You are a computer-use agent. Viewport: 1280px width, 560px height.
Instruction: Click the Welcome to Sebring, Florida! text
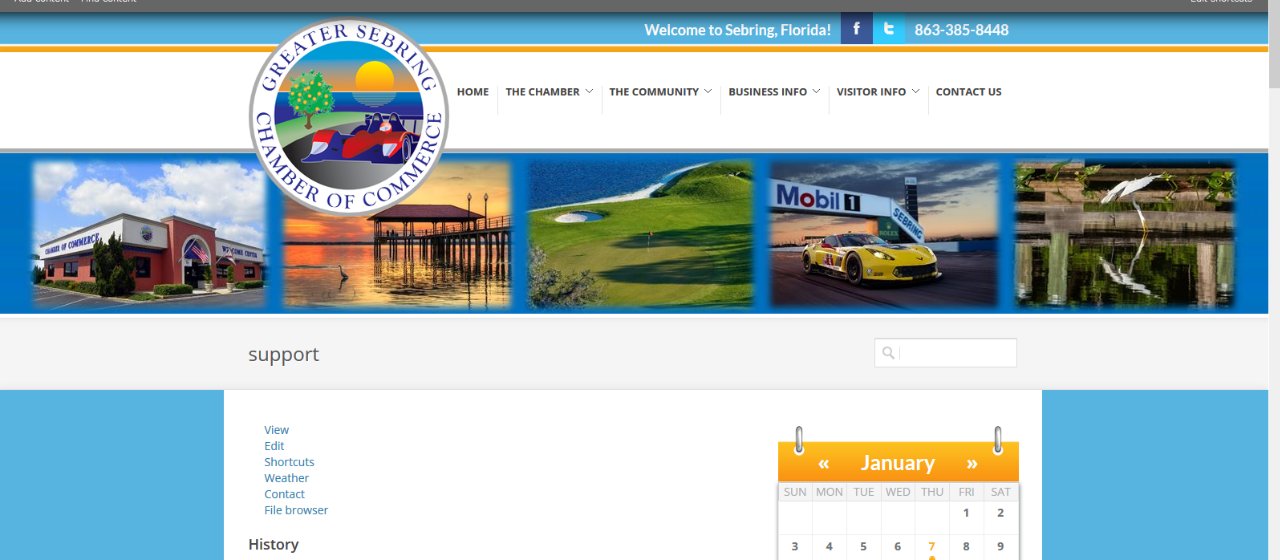737,30
